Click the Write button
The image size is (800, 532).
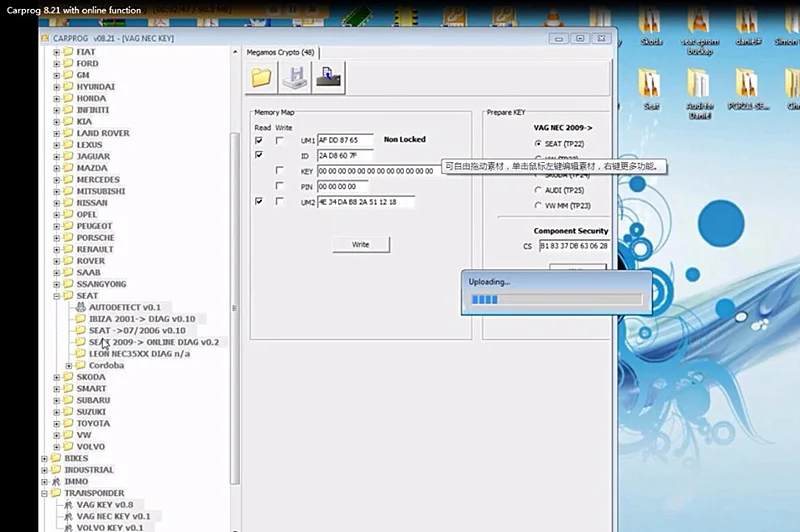pos(361,245)
